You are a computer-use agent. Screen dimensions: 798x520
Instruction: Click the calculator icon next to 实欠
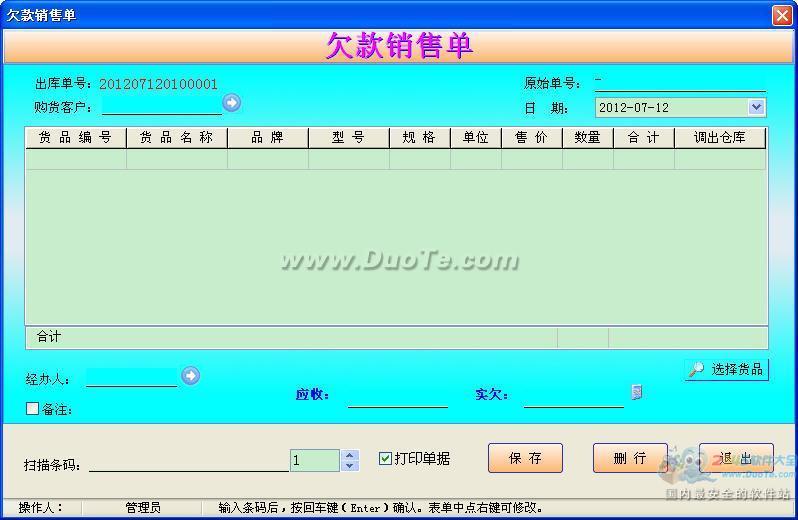click(637, 392)
